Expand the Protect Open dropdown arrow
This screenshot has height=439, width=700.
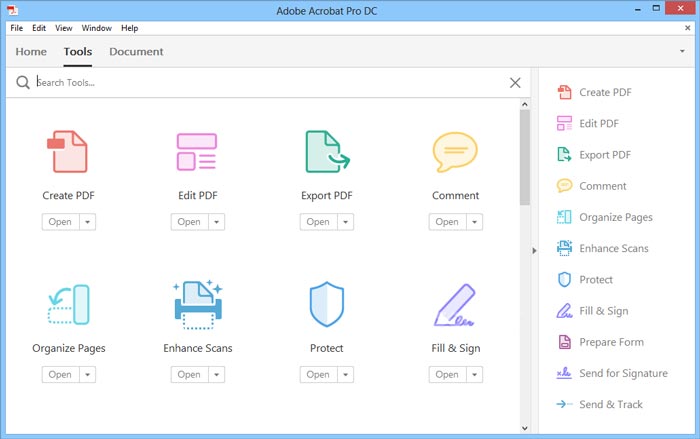(x=346, y=375)
